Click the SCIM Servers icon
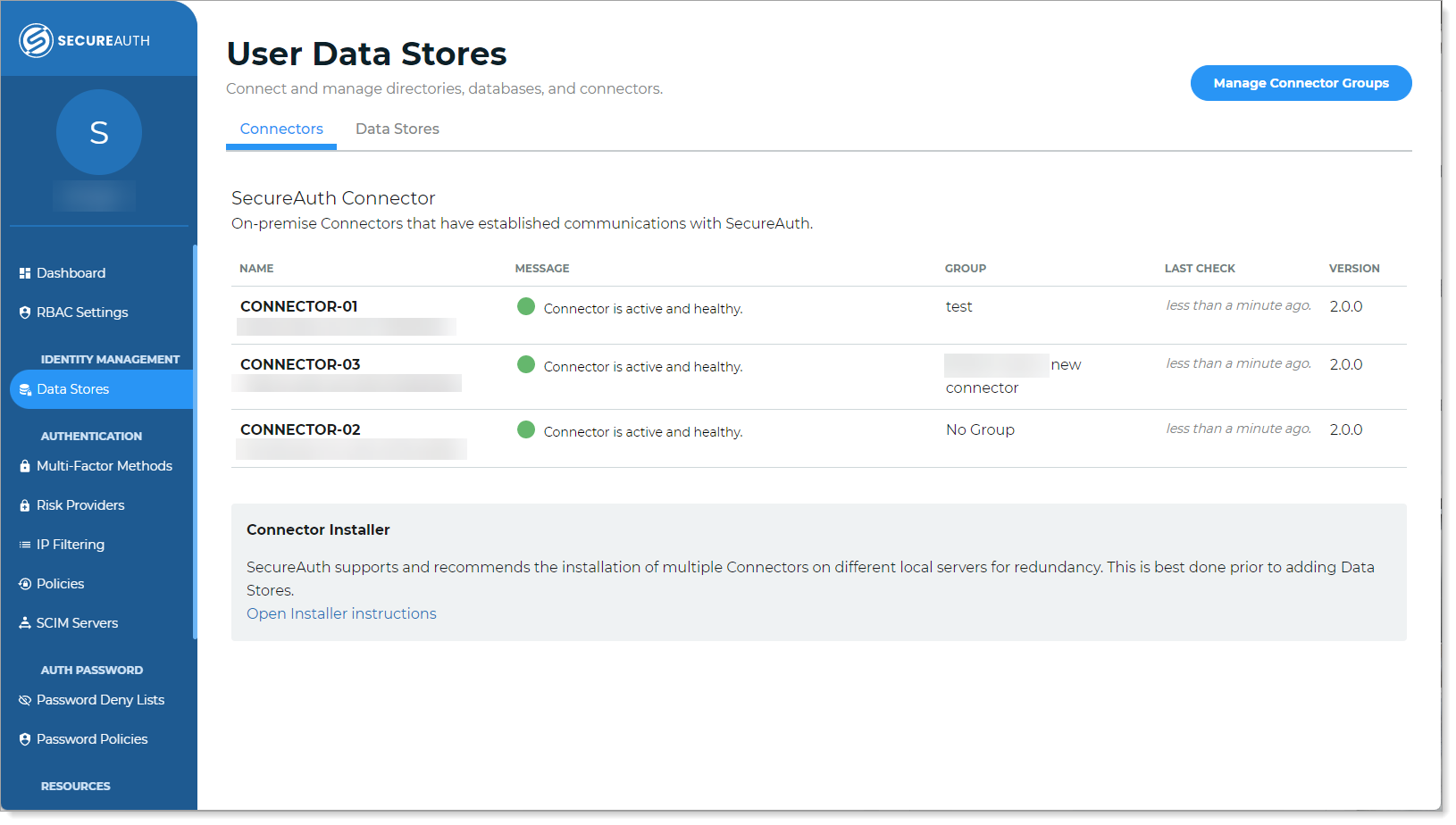Viewport: 1456px width, 825px height. (25, 623)
